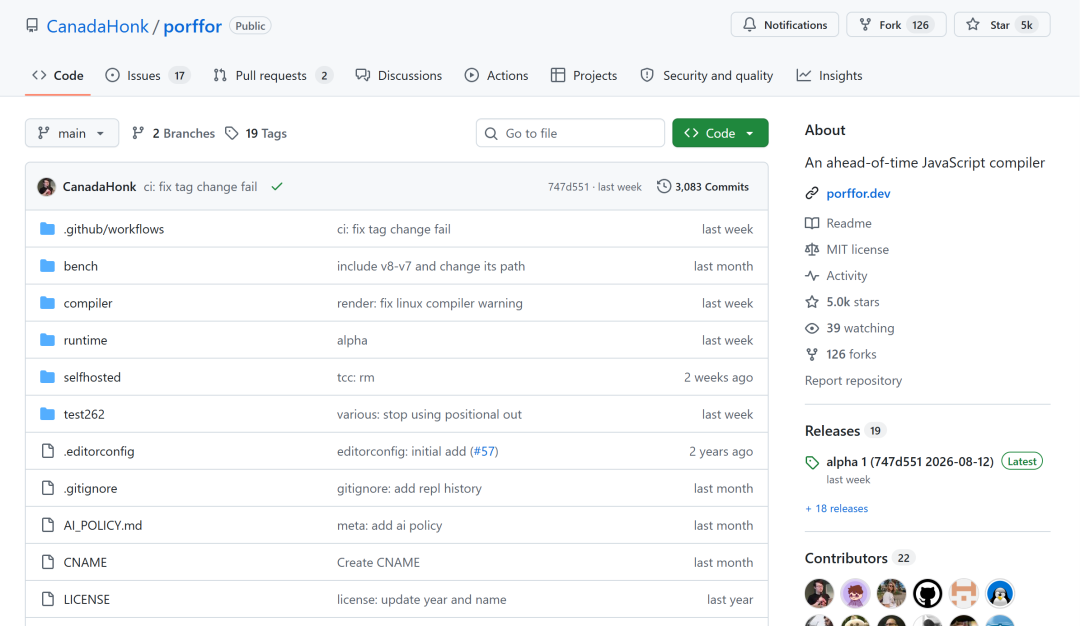
Task: Open the alpha 1 latest release
Action: (x=909, y=462)
